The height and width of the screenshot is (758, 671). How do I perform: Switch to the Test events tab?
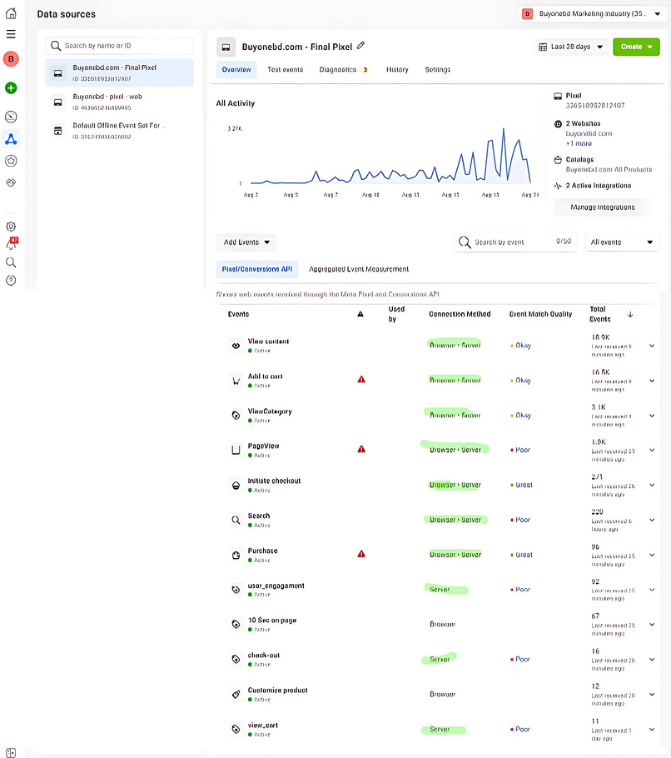tap(285, 70)
